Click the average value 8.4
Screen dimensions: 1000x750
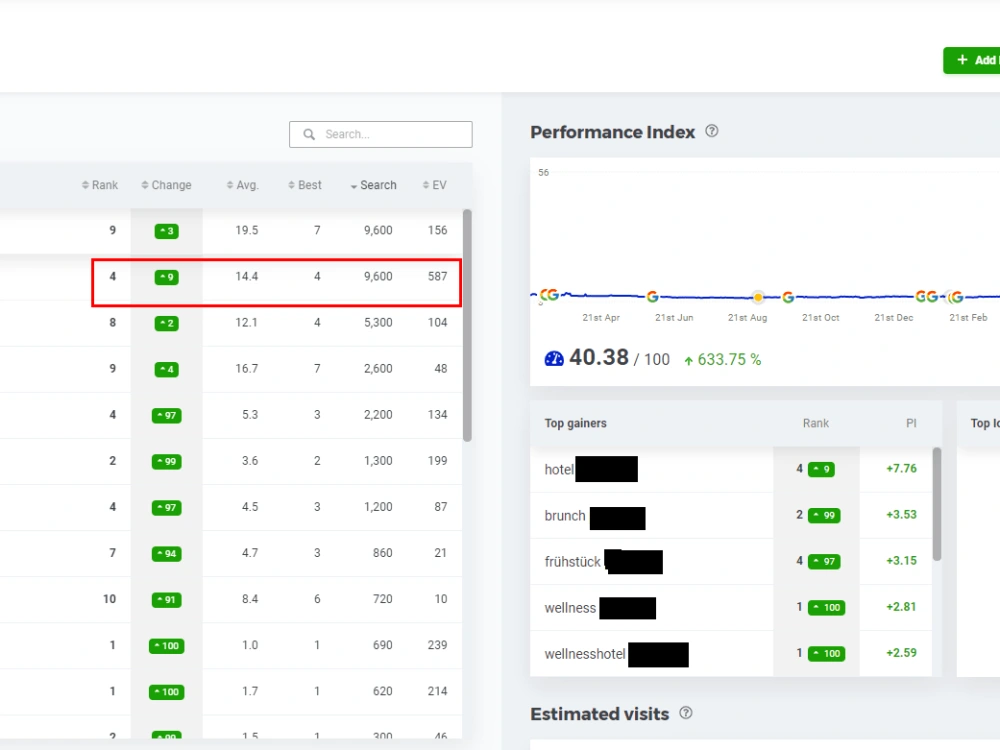point(250,599)
